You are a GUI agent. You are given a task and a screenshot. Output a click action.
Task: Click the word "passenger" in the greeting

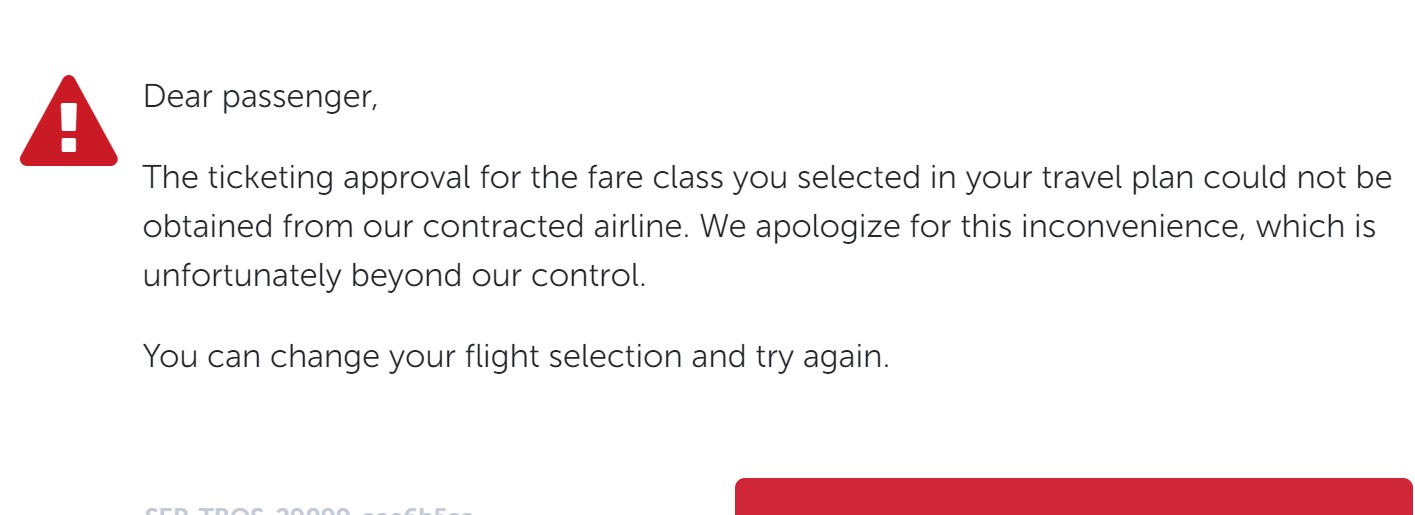(x=299, y=97)
